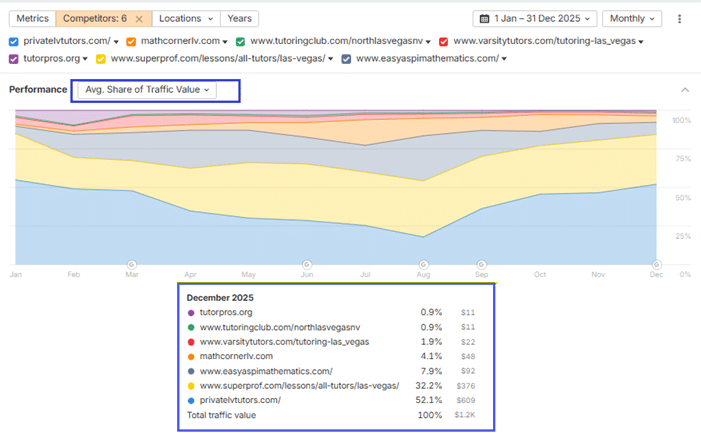Click the $609 traffic value
This screenshot has height=442, width=701.
(466, 400)
